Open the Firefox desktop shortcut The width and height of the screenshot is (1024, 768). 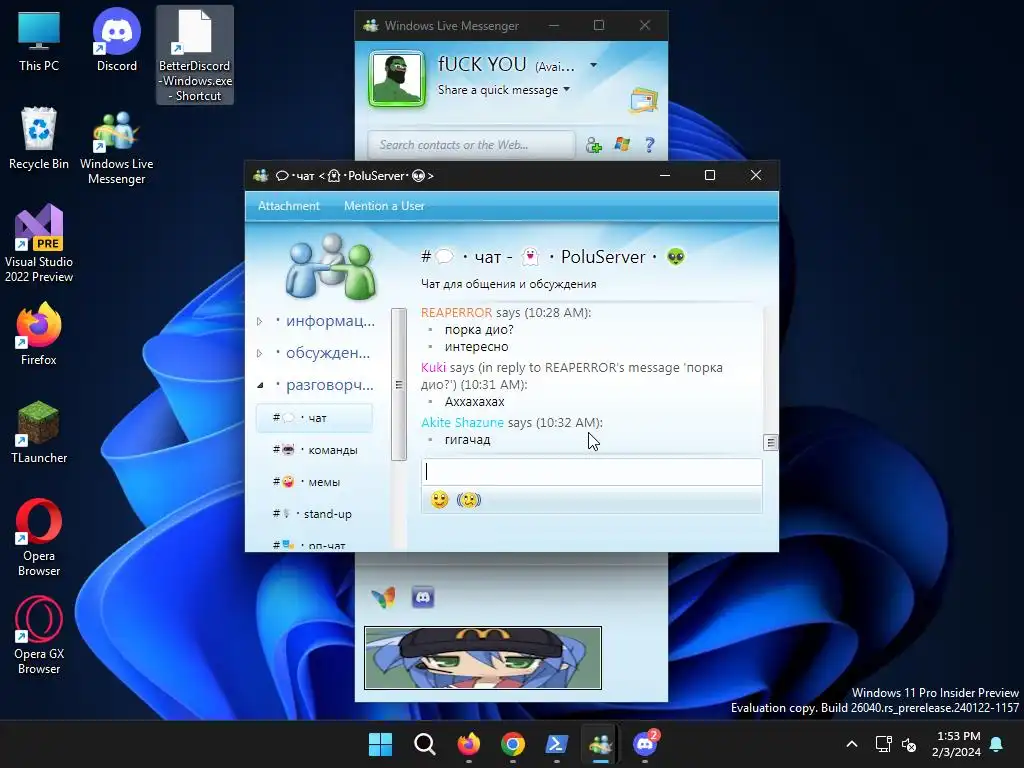click(x=39, y=334)
